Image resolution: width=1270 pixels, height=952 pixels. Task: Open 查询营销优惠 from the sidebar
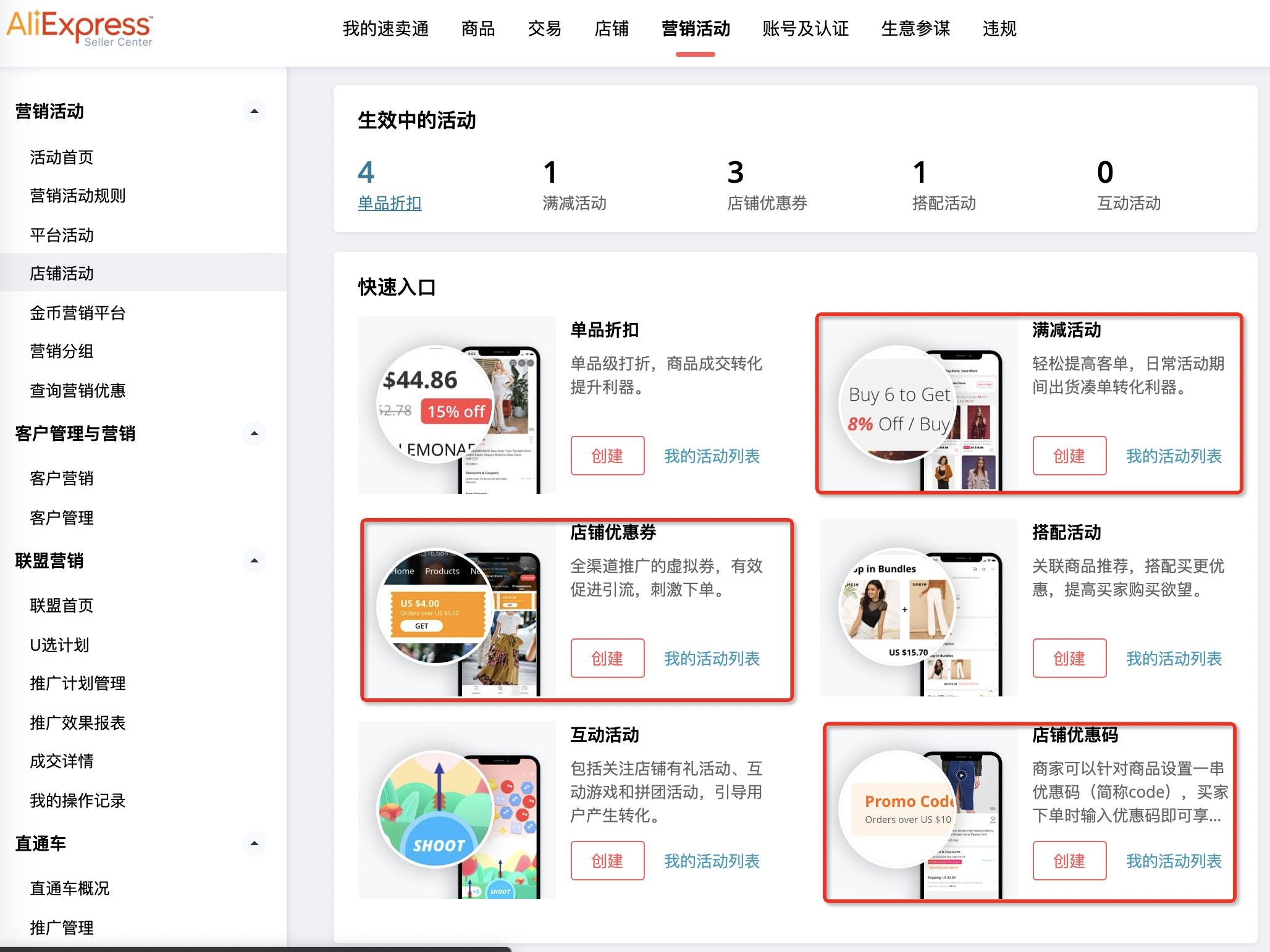tap(77, 391)
